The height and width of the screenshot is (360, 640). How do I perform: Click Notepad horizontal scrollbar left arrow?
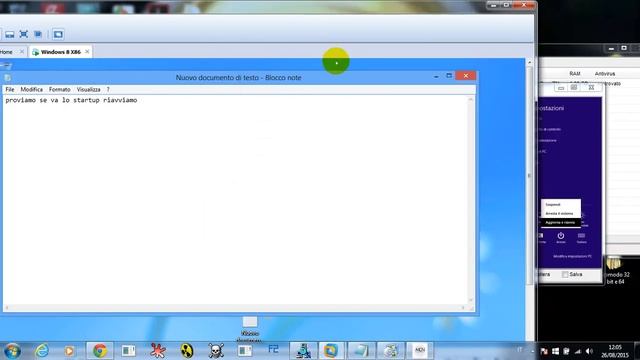click(x=7, y=308)
